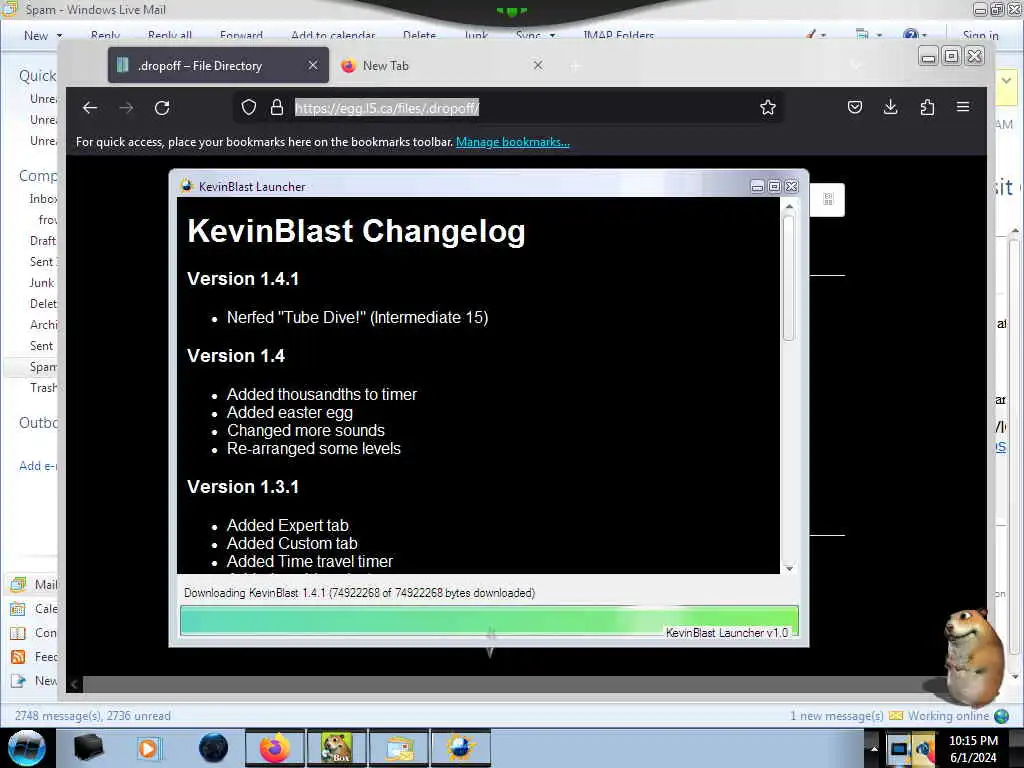This screenshot has width=1024, height=768.
Task: Open the Drafts folder in Live Mail
Action: point(43,241)
